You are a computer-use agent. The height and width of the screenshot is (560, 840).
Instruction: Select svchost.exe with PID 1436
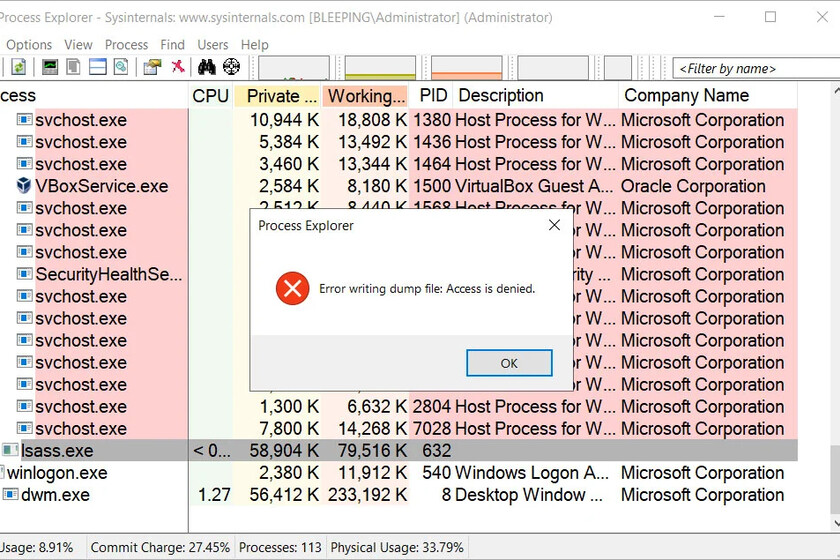point(399,142)
